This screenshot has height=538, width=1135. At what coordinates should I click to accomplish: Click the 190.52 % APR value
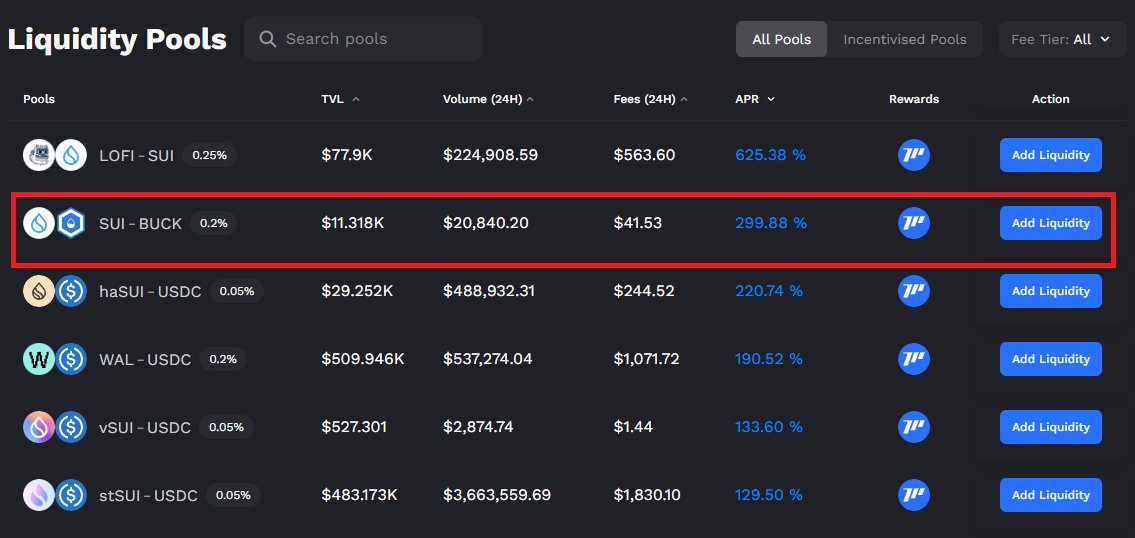pyautogui.click(x=769, y=359)
